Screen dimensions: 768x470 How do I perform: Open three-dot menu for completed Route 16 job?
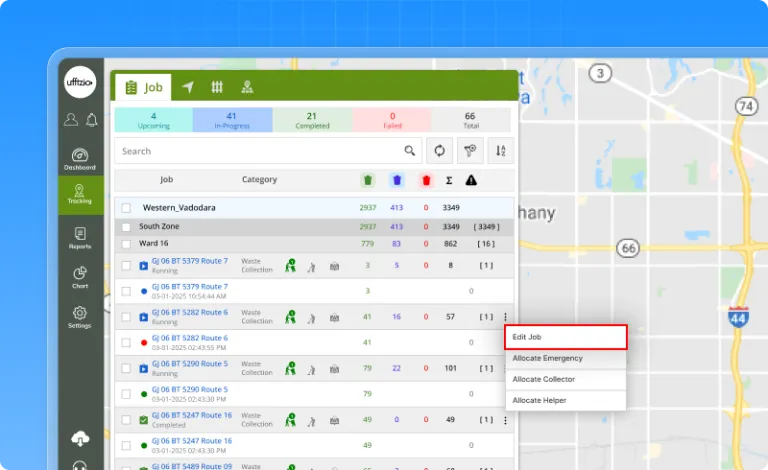click(505, 420)
